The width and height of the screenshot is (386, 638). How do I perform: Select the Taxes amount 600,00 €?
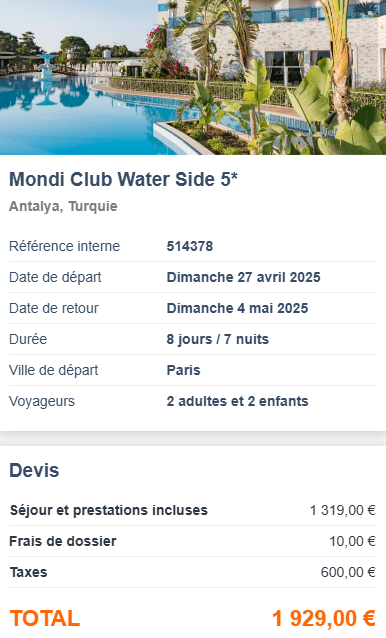pyautogui.click(x=348, y=572)
